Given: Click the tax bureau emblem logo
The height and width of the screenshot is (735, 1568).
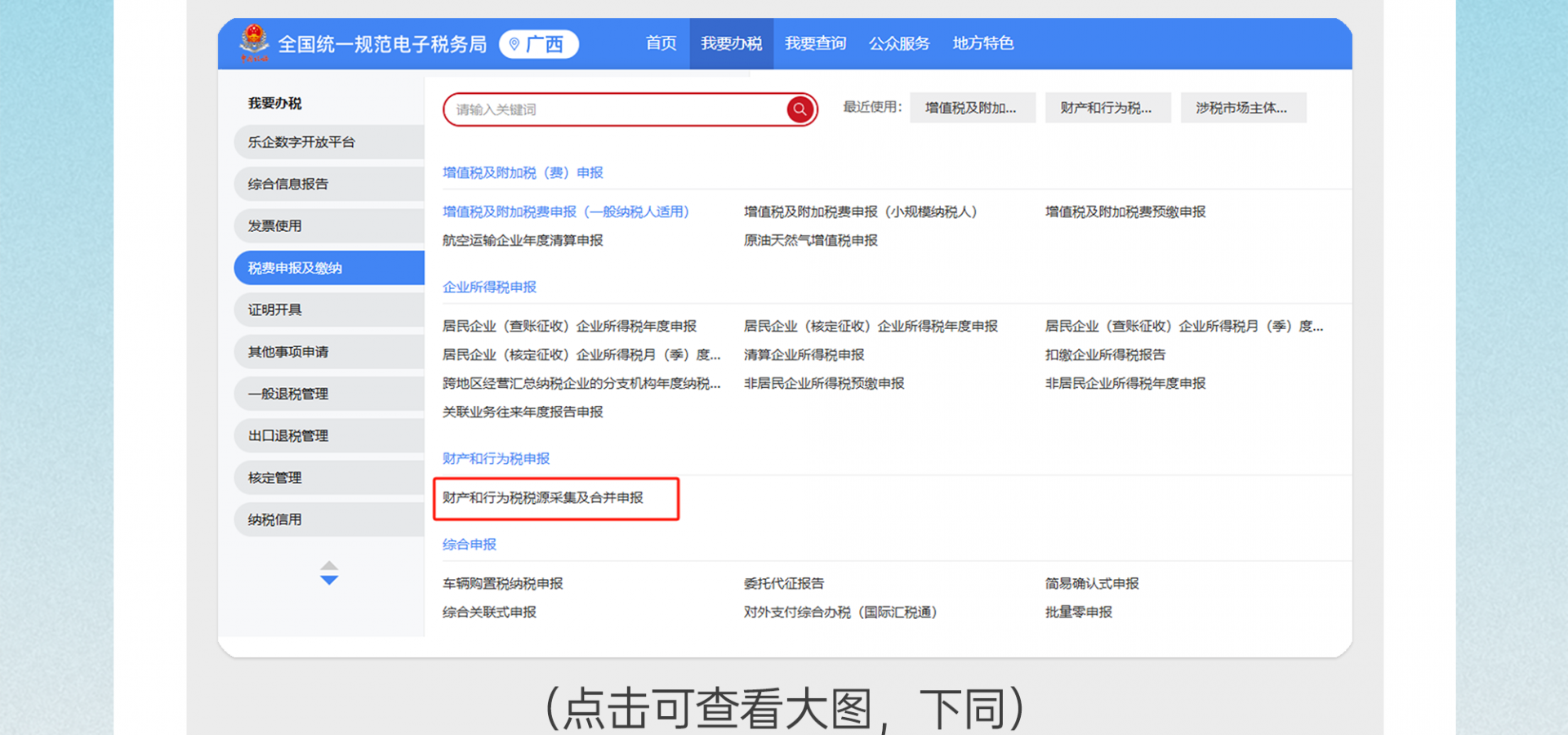Looking at the screenshot, I should 254,42.
